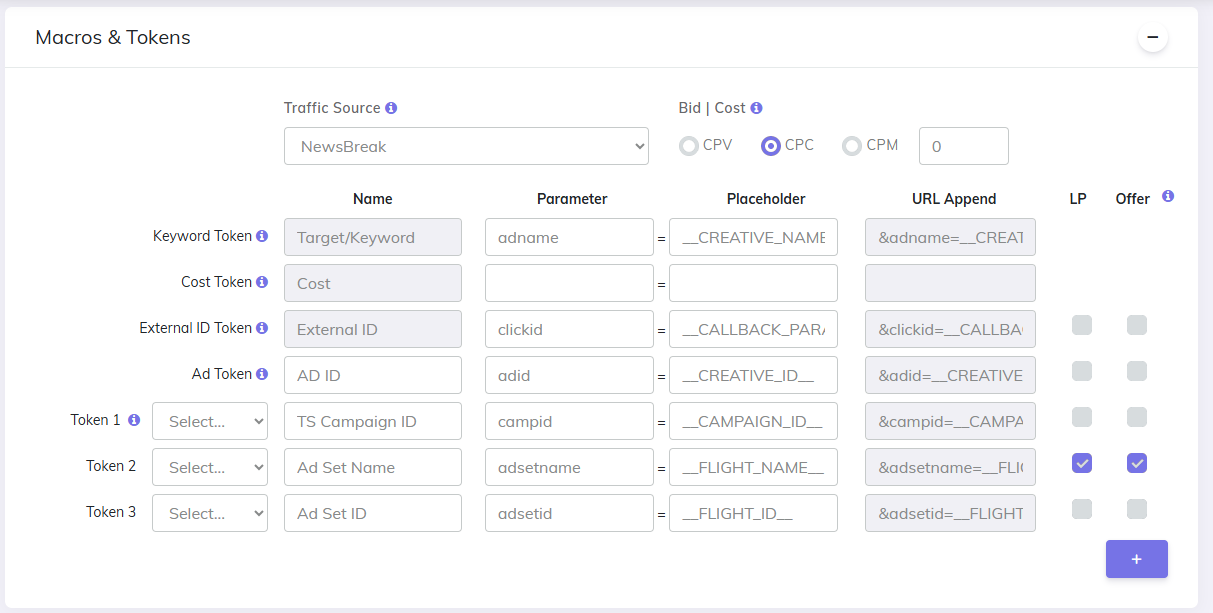The height and width of the screenshot is (613, 1213).
Task: Collapse the Macros & Tokens panel
Action: [x=1152, y=36]
